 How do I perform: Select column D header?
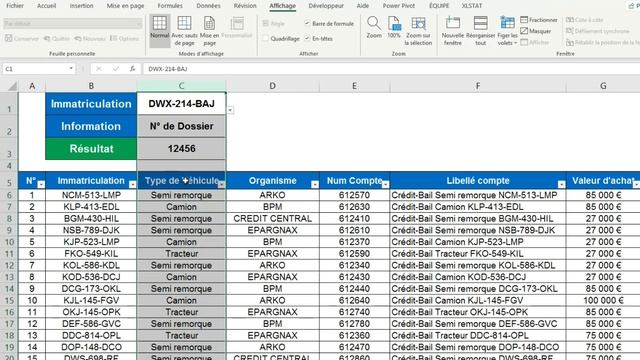click(x=272, y=86)
